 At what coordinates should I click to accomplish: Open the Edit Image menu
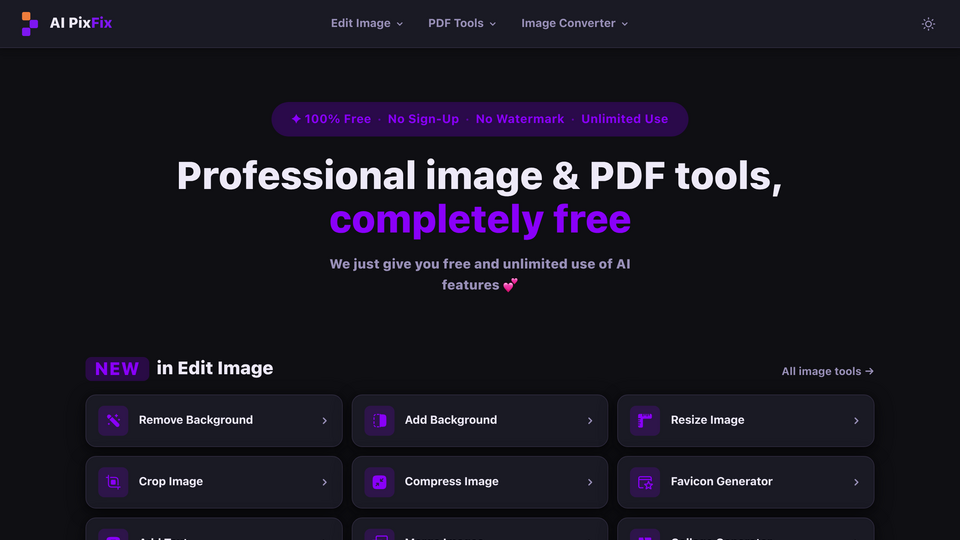pos(367,23)
